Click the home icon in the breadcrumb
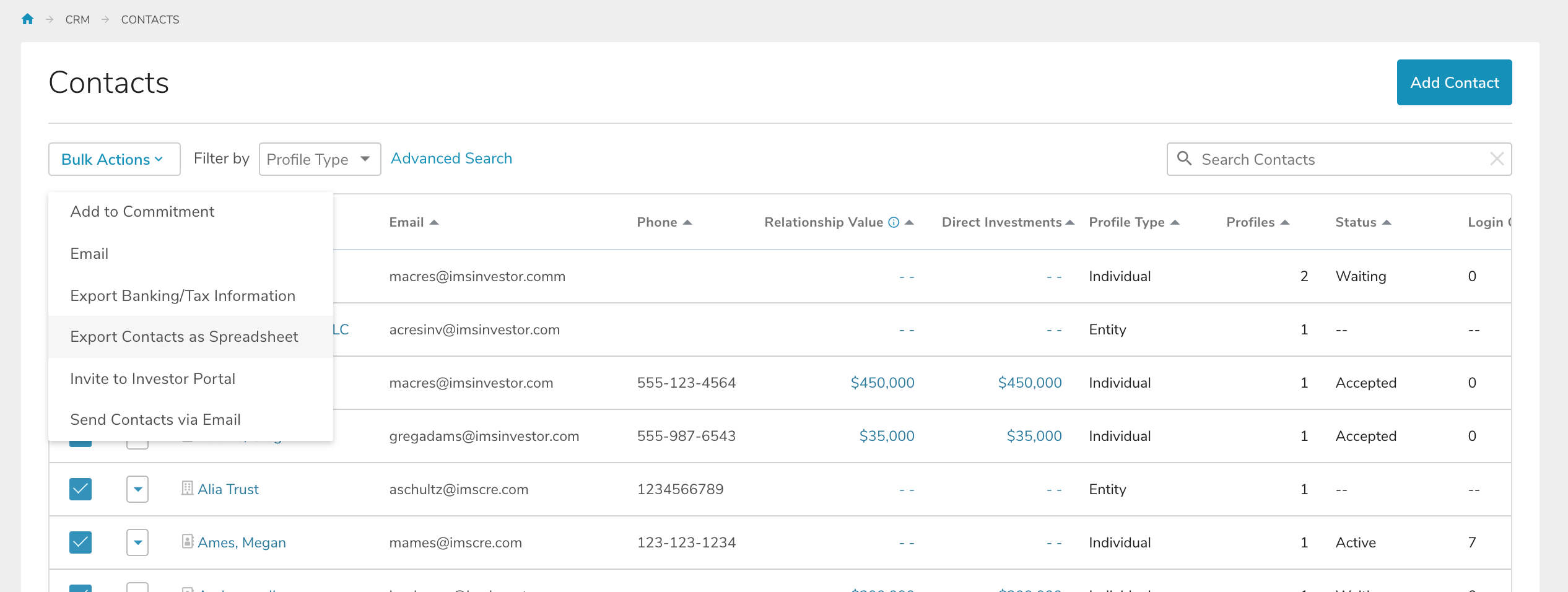 27,19
